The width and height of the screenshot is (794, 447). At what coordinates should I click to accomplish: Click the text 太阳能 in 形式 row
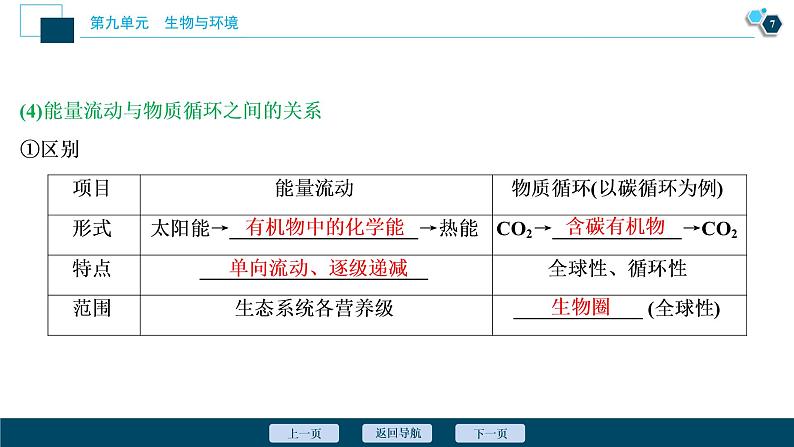[x=180, y=228]
